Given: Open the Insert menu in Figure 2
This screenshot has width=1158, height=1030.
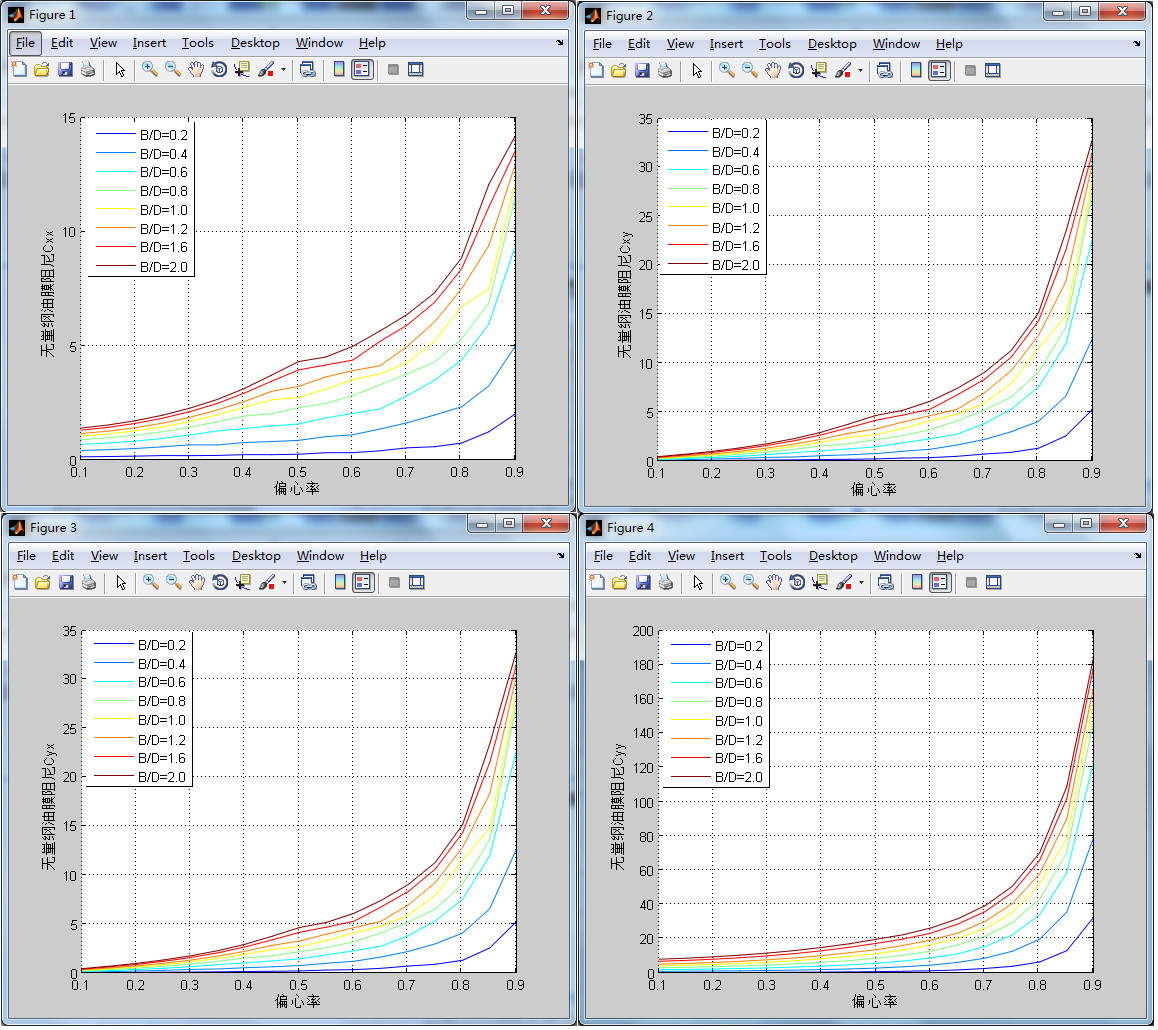Looking at the screenshot, I should [726, 44].
